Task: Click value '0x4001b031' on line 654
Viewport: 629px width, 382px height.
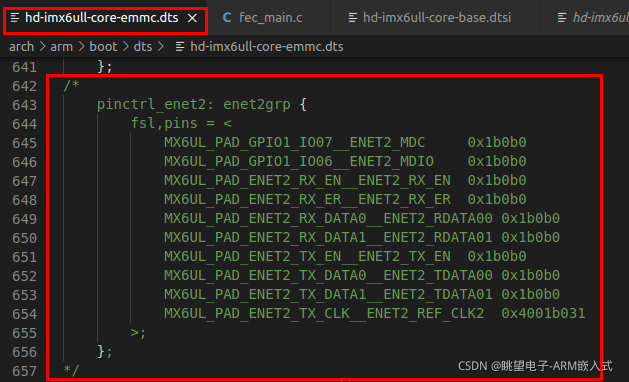Action: (543, 313)
